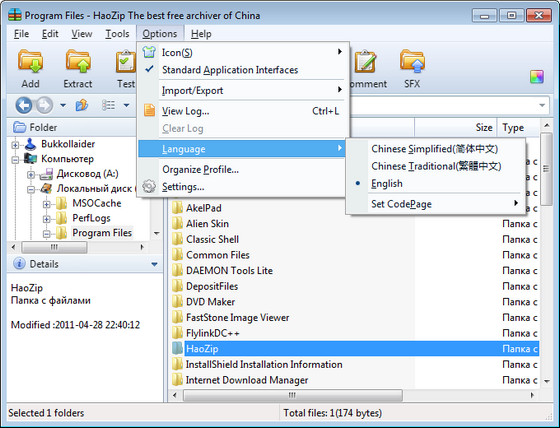This screenshot has height=428, width=560.
Task: Select Chinese Traditional language option
Action: coord(436,166)
